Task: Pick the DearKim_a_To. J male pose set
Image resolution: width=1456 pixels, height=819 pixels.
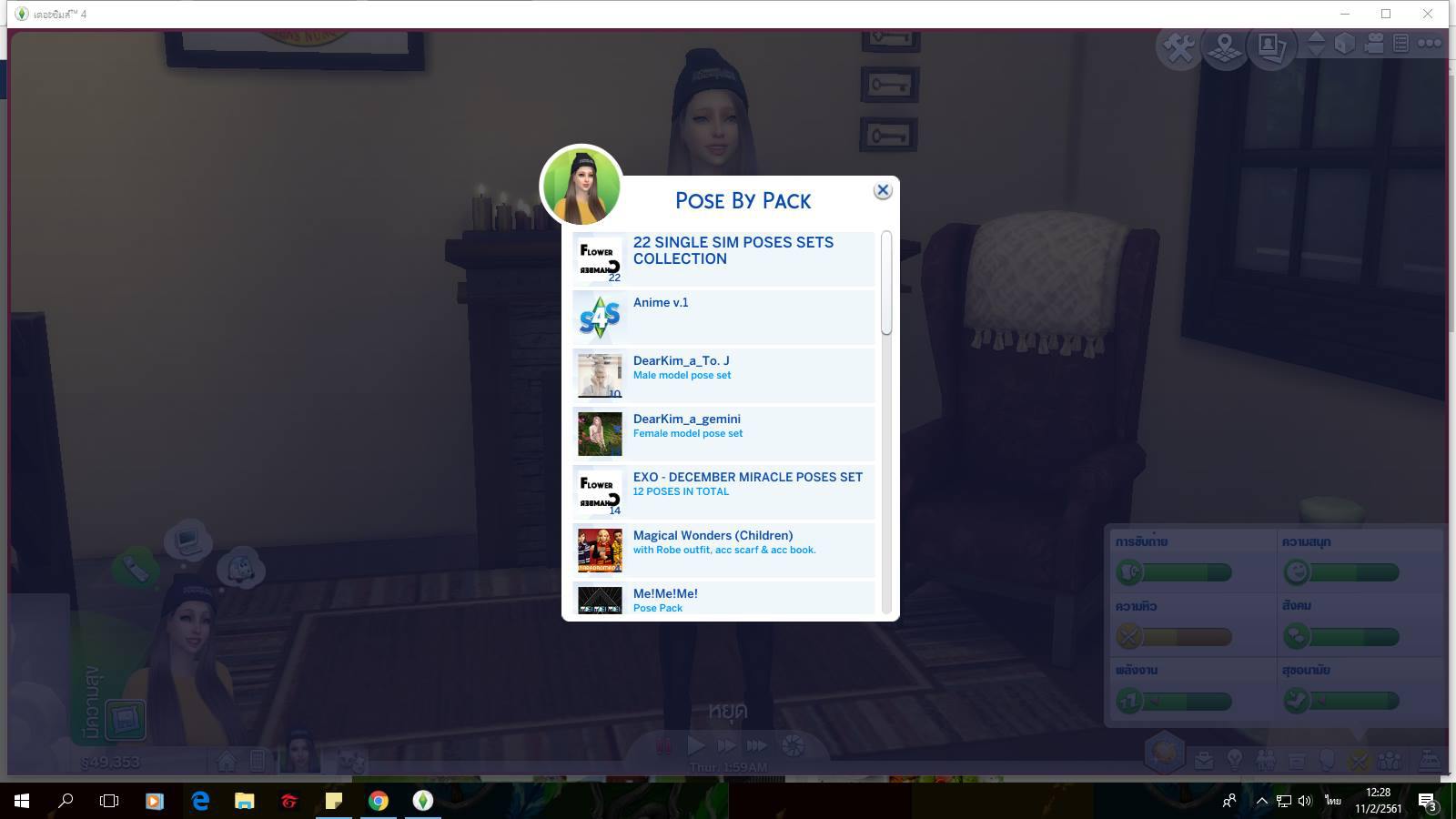Action: (x=723, y=376)
